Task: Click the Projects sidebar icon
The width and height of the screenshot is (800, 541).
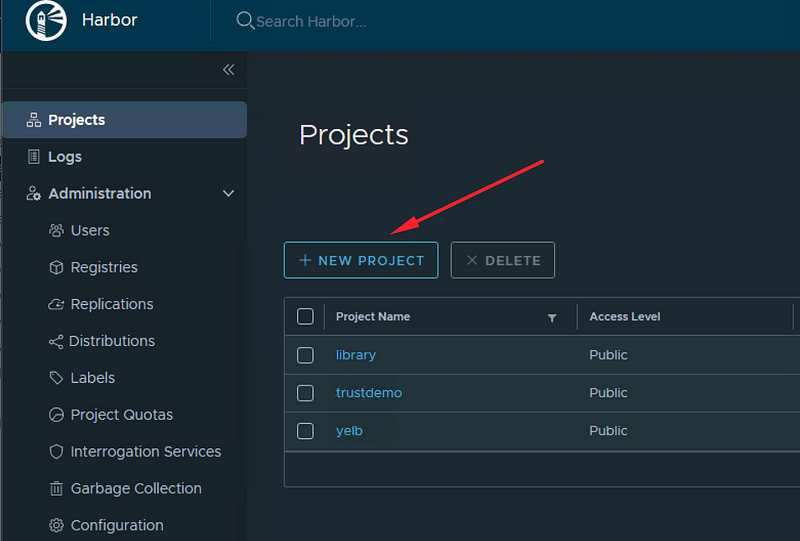Action: (x=34, y=120)
